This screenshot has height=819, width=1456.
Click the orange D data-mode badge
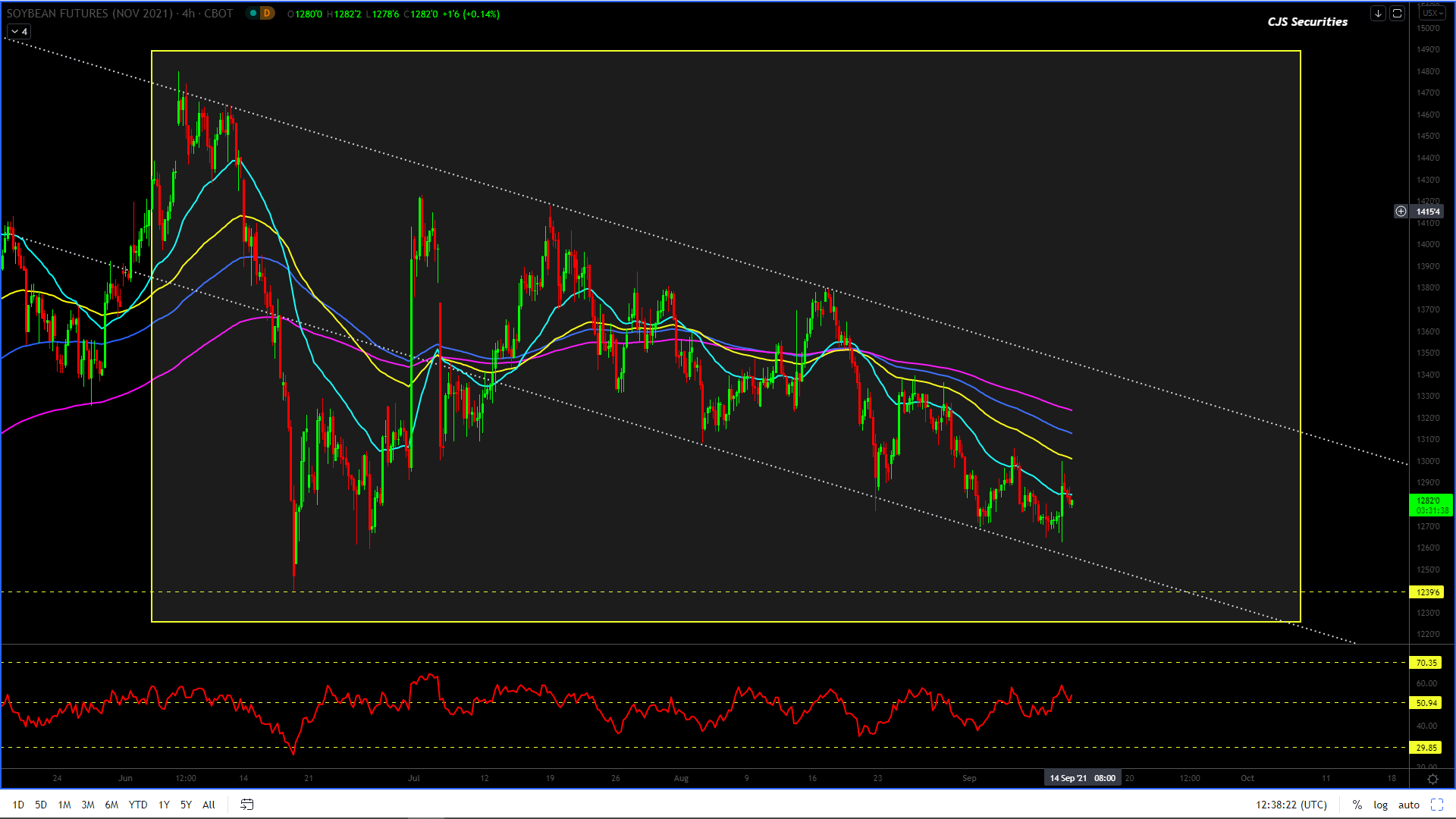266,14
